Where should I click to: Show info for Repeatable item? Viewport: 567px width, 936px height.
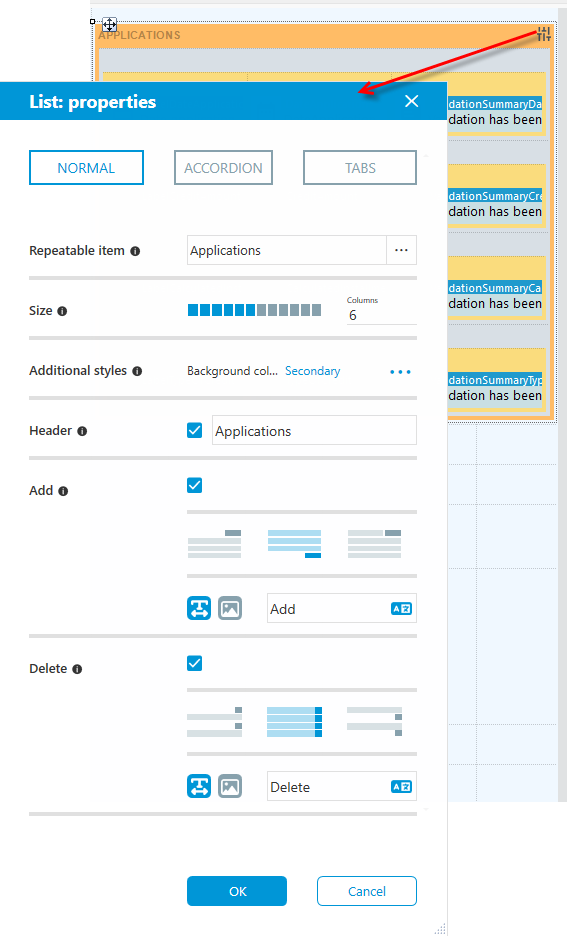click(x=135, y=251)
